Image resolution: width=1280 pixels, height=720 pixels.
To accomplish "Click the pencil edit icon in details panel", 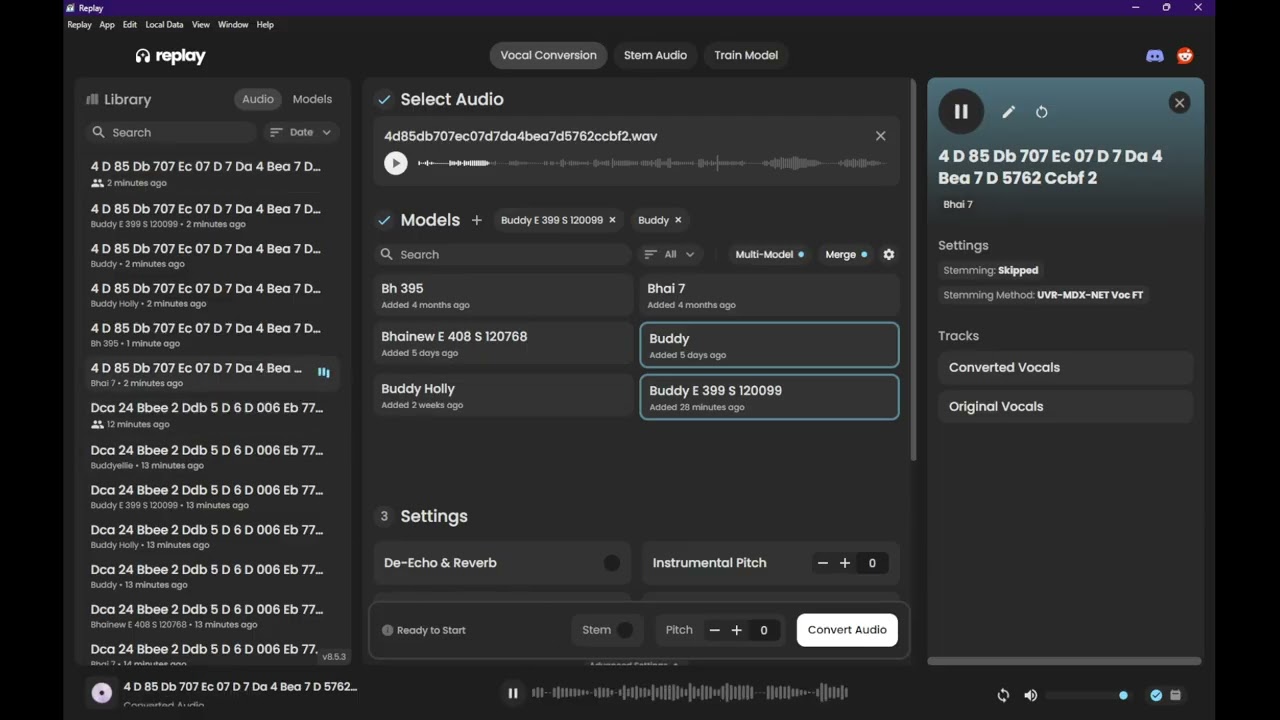I will (1008, 112).
